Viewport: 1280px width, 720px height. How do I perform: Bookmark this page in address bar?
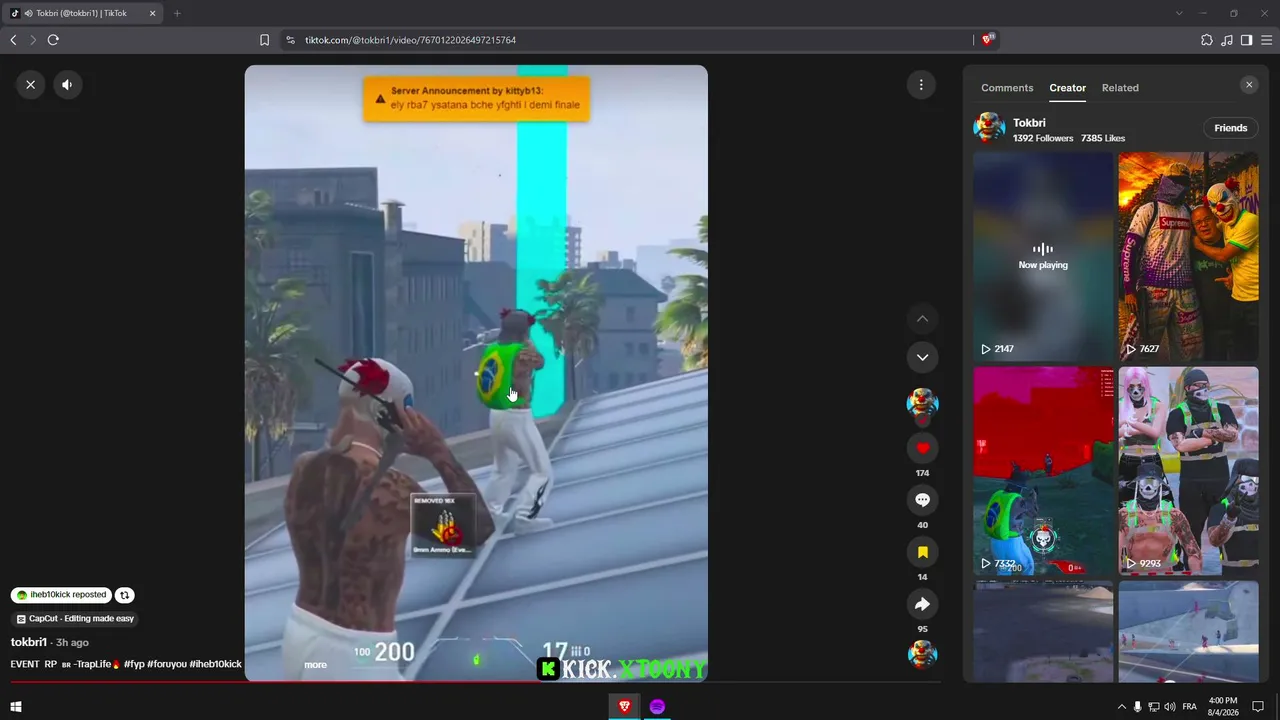tap(264, 40)
